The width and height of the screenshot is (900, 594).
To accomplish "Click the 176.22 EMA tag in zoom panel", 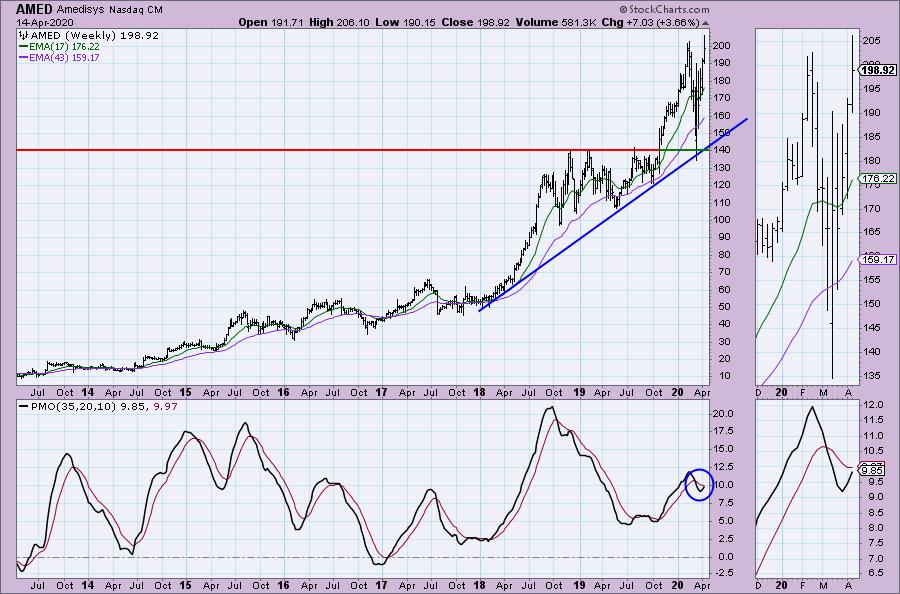I will 878,178.
